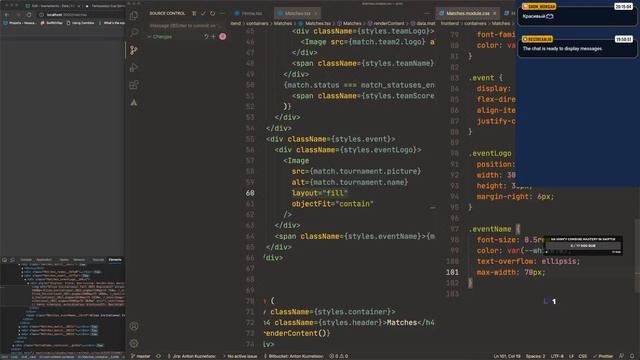The width and height of the screenshot is (640, 360).
Task: Refresh the Source Control panel
Action: click(213, 13)
